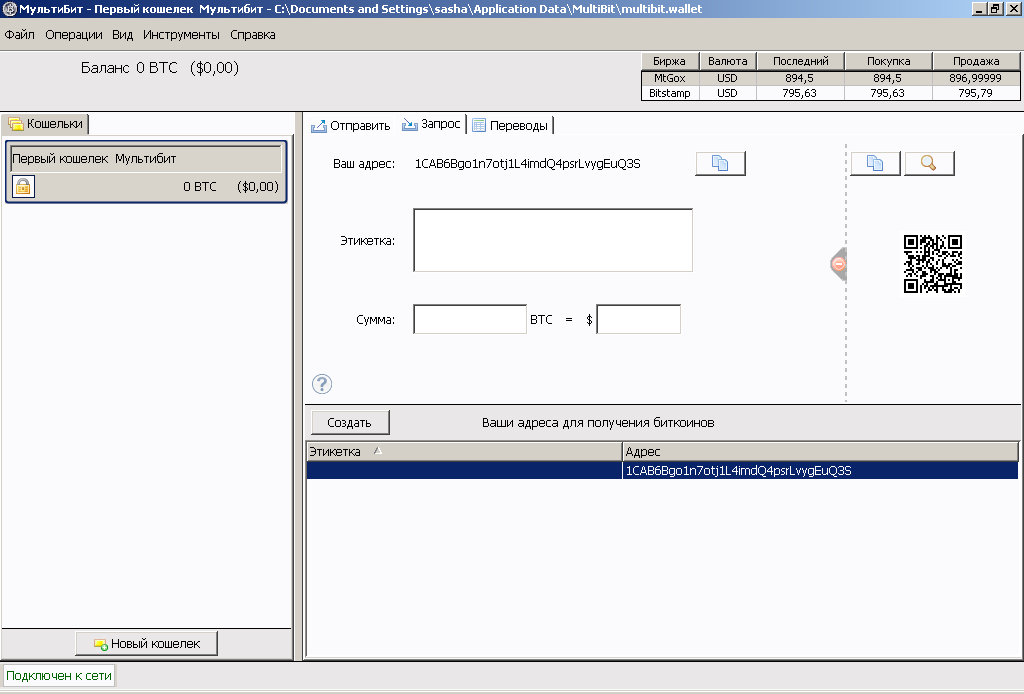Click MtGox sell price 896,99999
This screenshot has height=694, width=1024.
(x=975, y=78)
